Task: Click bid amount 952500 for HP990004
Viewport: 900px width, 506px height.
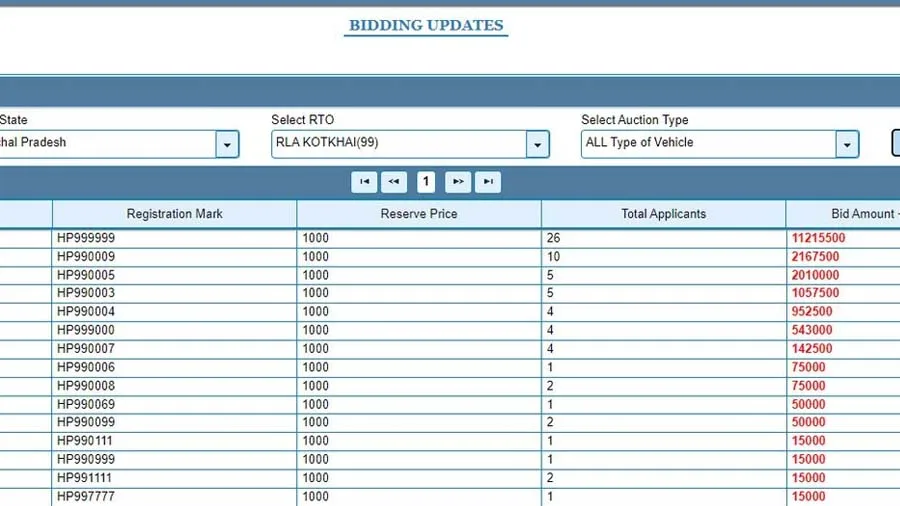Action: point(811,312)
